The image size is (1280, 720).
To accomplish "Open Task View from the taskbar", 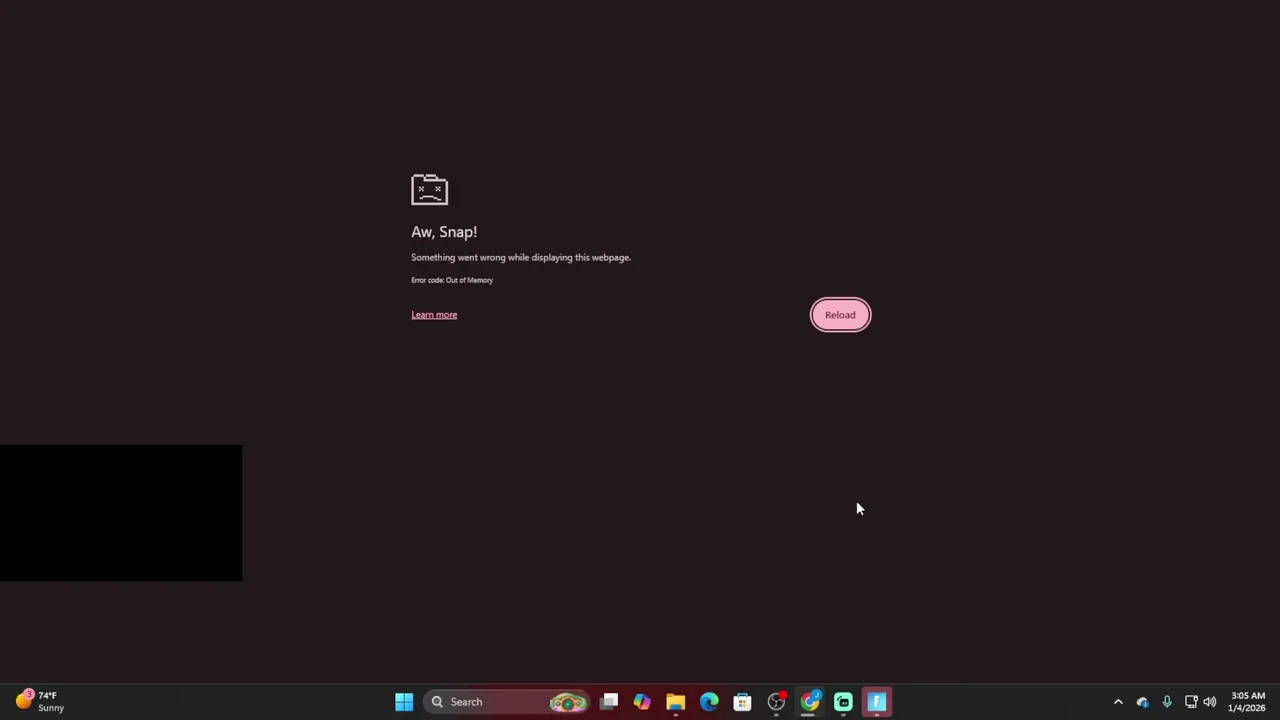I will pyautogui.click(x=609, y=702).
